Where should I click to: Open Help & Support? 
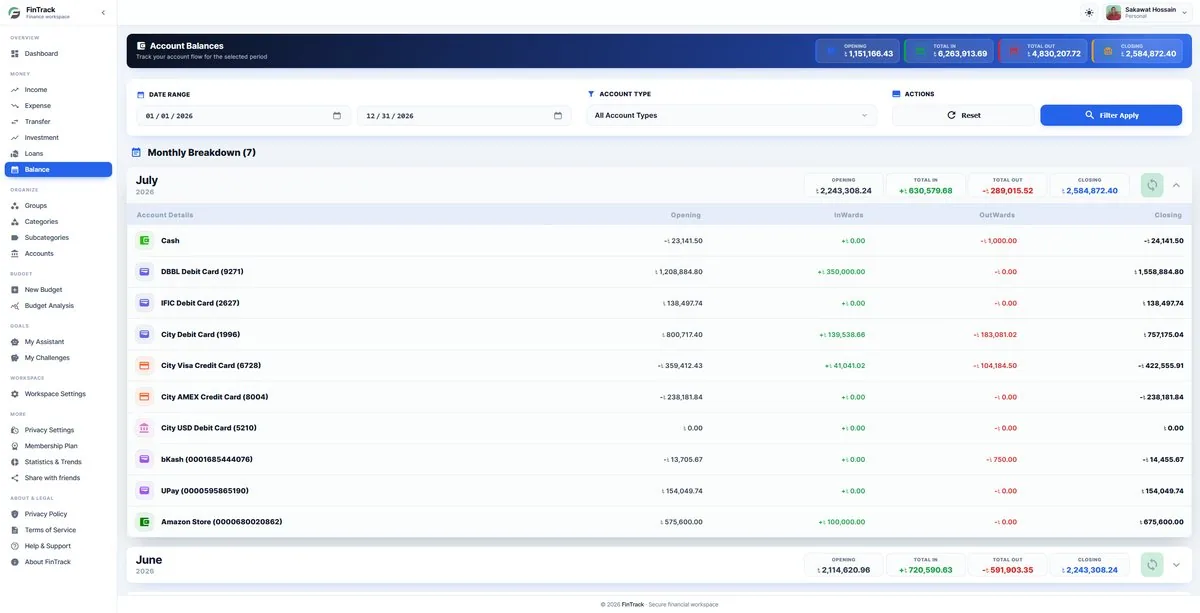point(58,546)
